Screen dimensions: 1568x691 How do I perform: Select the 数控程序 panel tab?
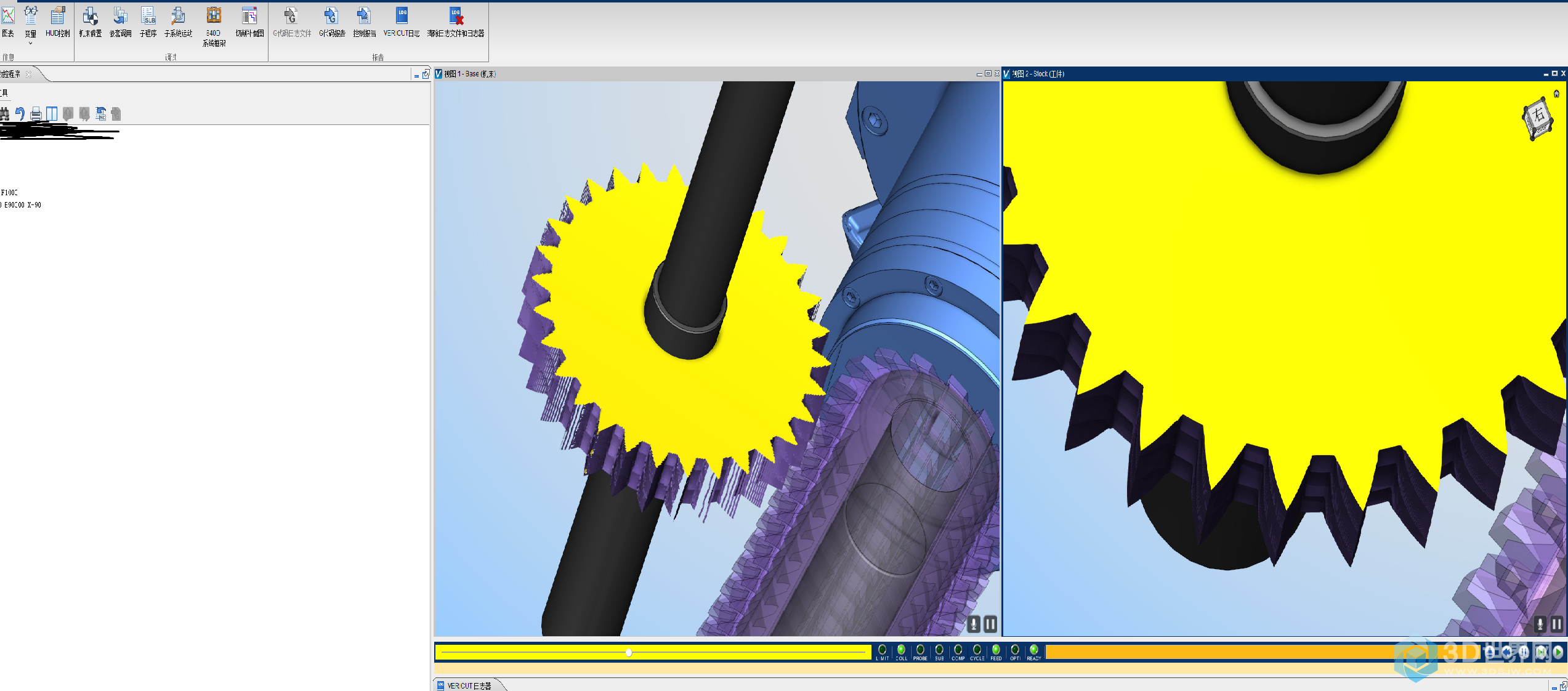click(10, 74)
